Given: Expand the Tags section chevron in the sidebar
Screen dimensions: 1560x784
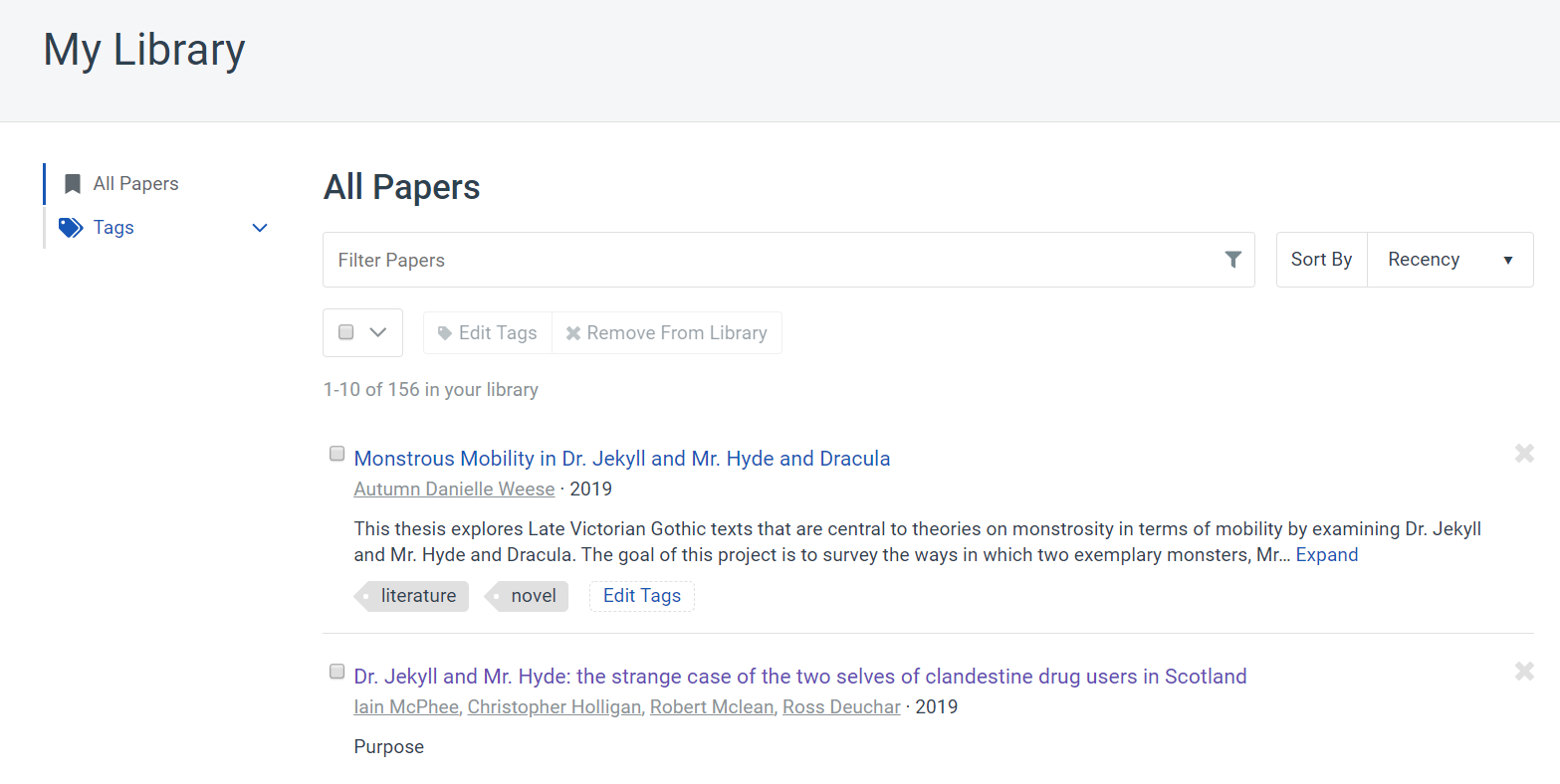Looking at the screenshot, I should pos(260,228).
